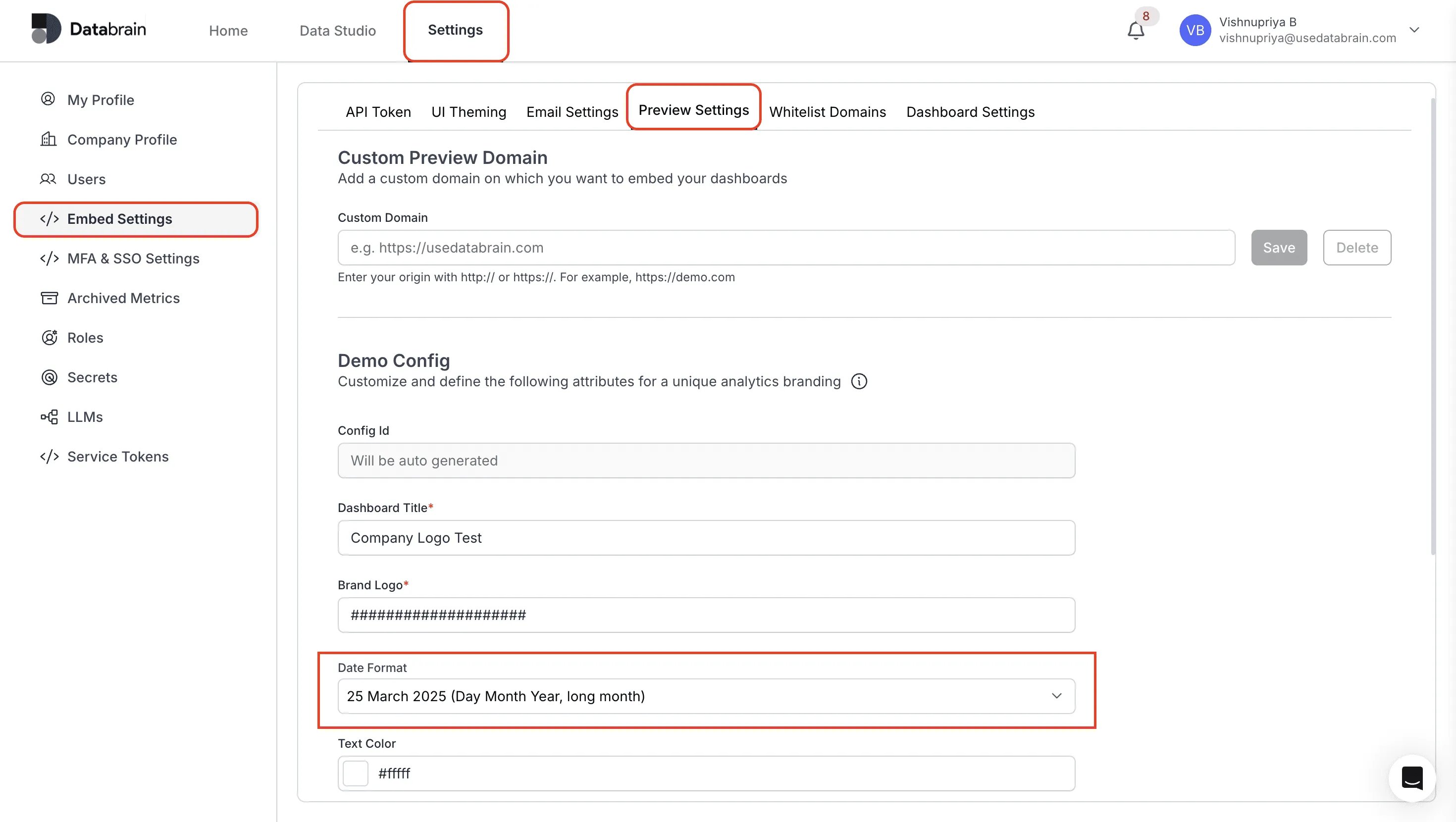Open the Email Settings tab

(572, 112)
